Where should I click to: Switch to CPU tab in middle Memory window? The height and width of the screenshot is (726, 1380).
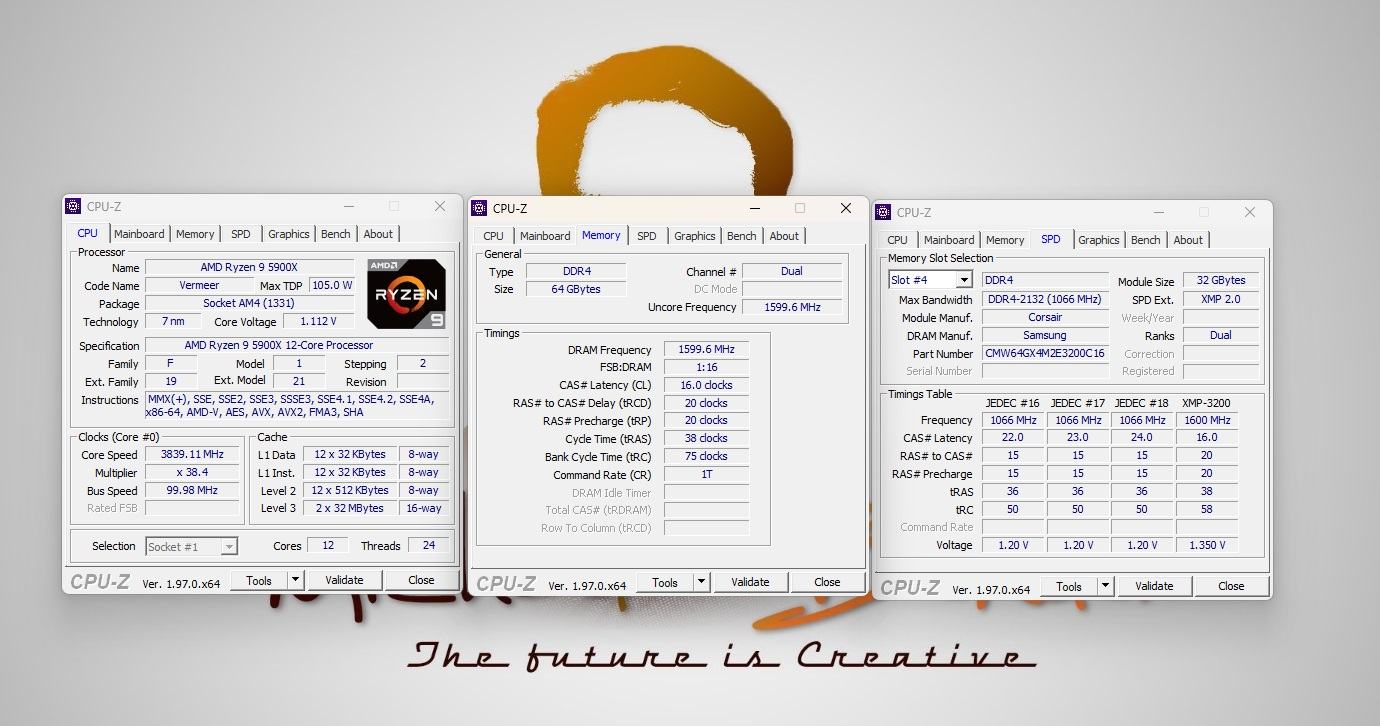(x=494, y=236)
